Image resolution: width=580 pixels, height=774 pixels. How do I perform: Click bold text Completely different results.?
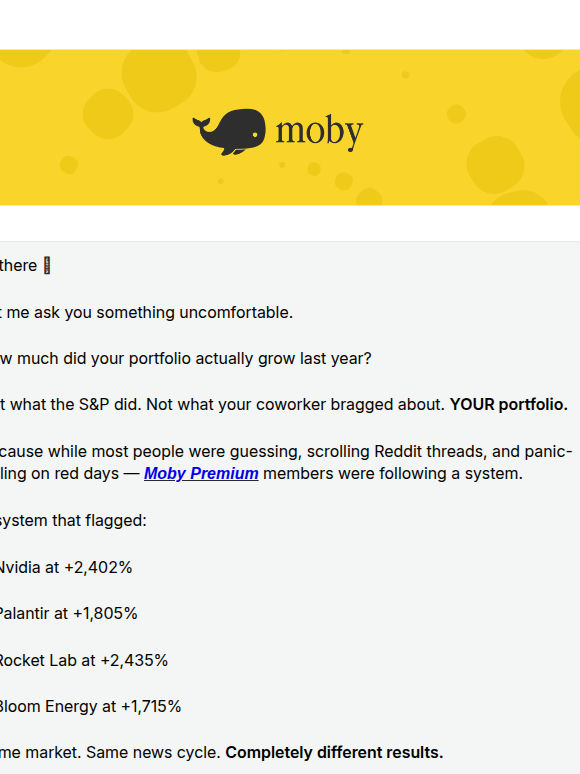pos(334,753)
